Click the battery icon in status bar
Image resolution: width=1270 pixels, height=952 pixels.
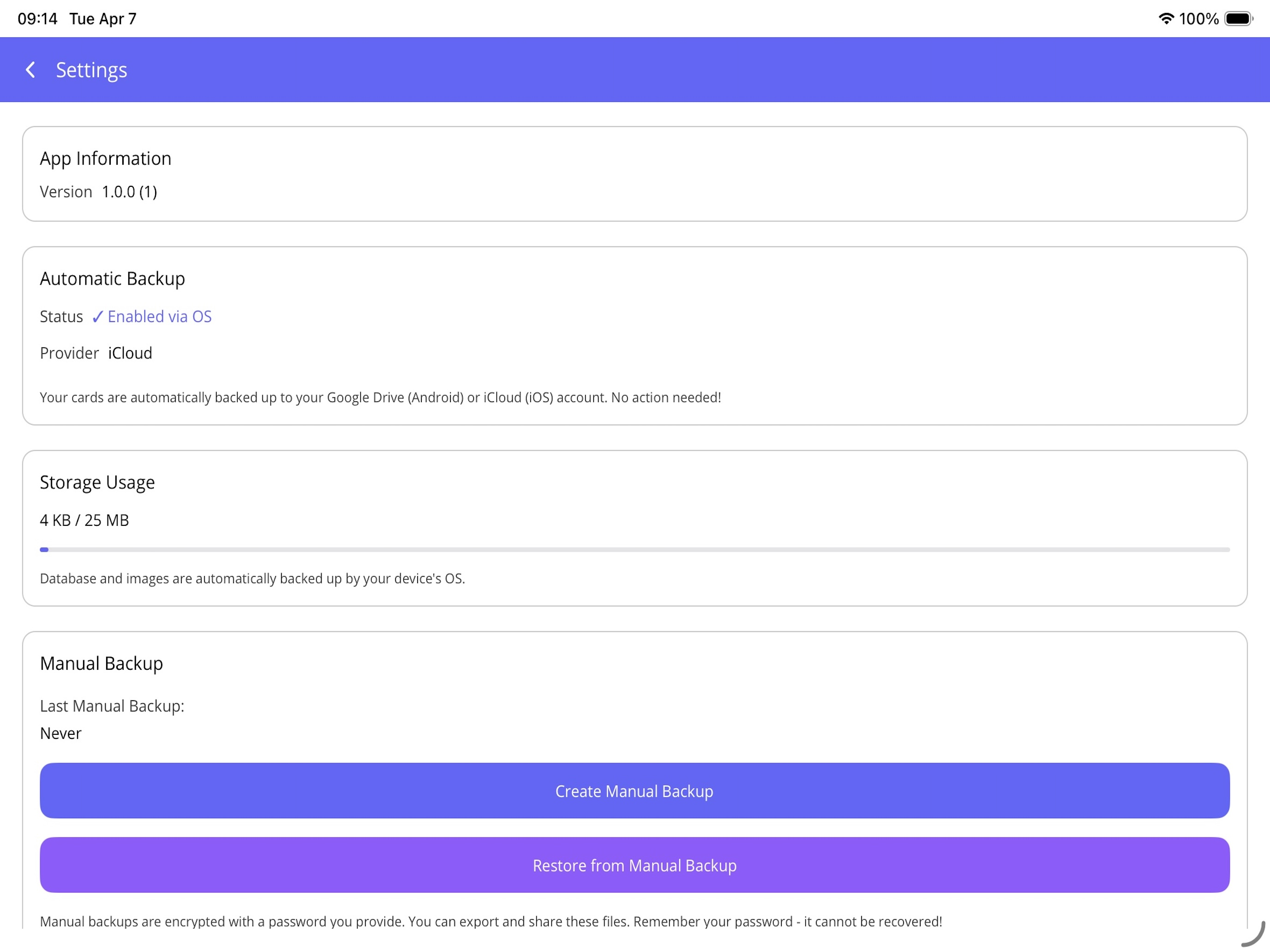pos(1239,18)
